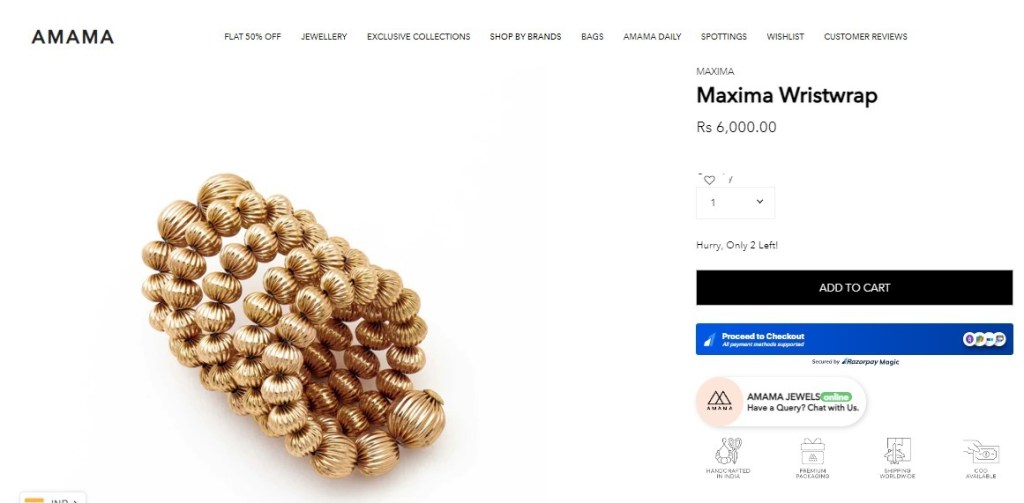Add the Maxima Wristwrap to cart

[854, 287]
